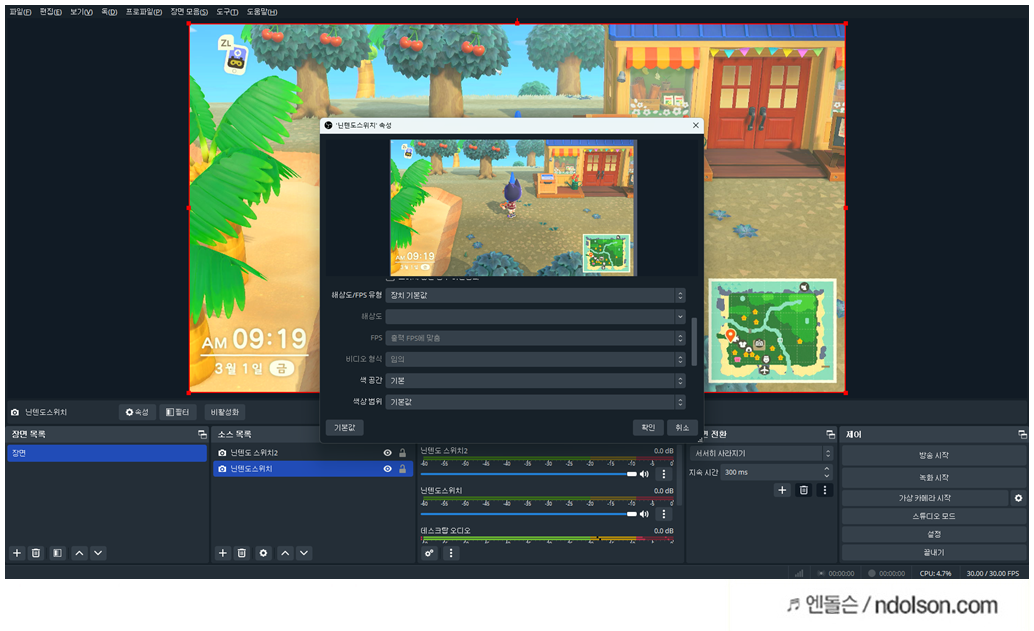Open 해상도/FPS 유형 dropdown

535,295
